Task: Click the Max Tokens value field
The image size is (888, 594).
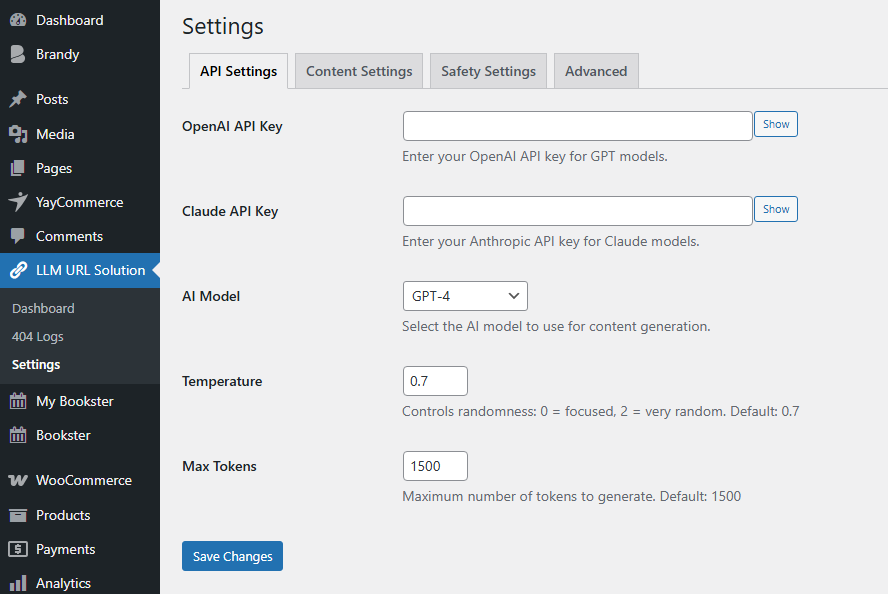Action: (435, 466)
